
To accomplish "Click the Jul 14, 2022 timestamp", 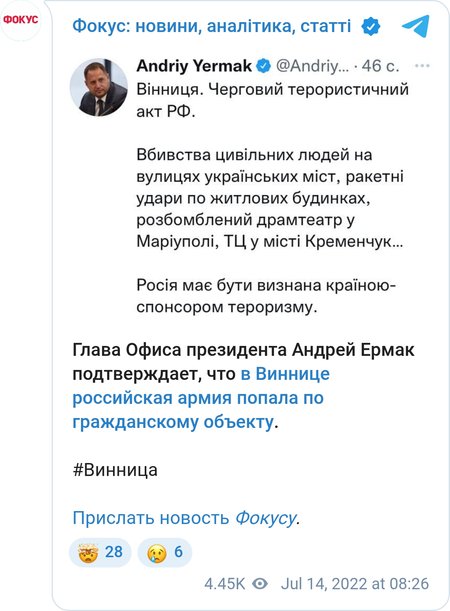I will [x=355, y=584].
